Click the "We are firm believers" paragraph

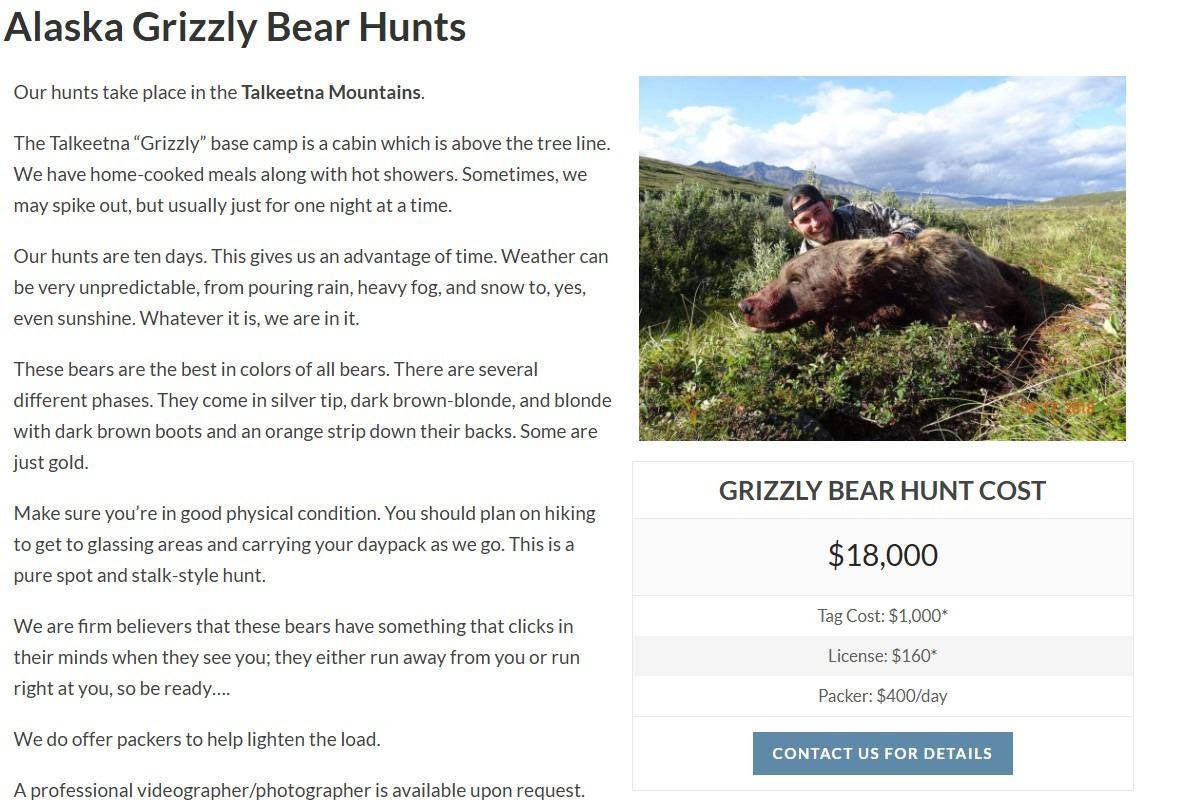(296, 657)
